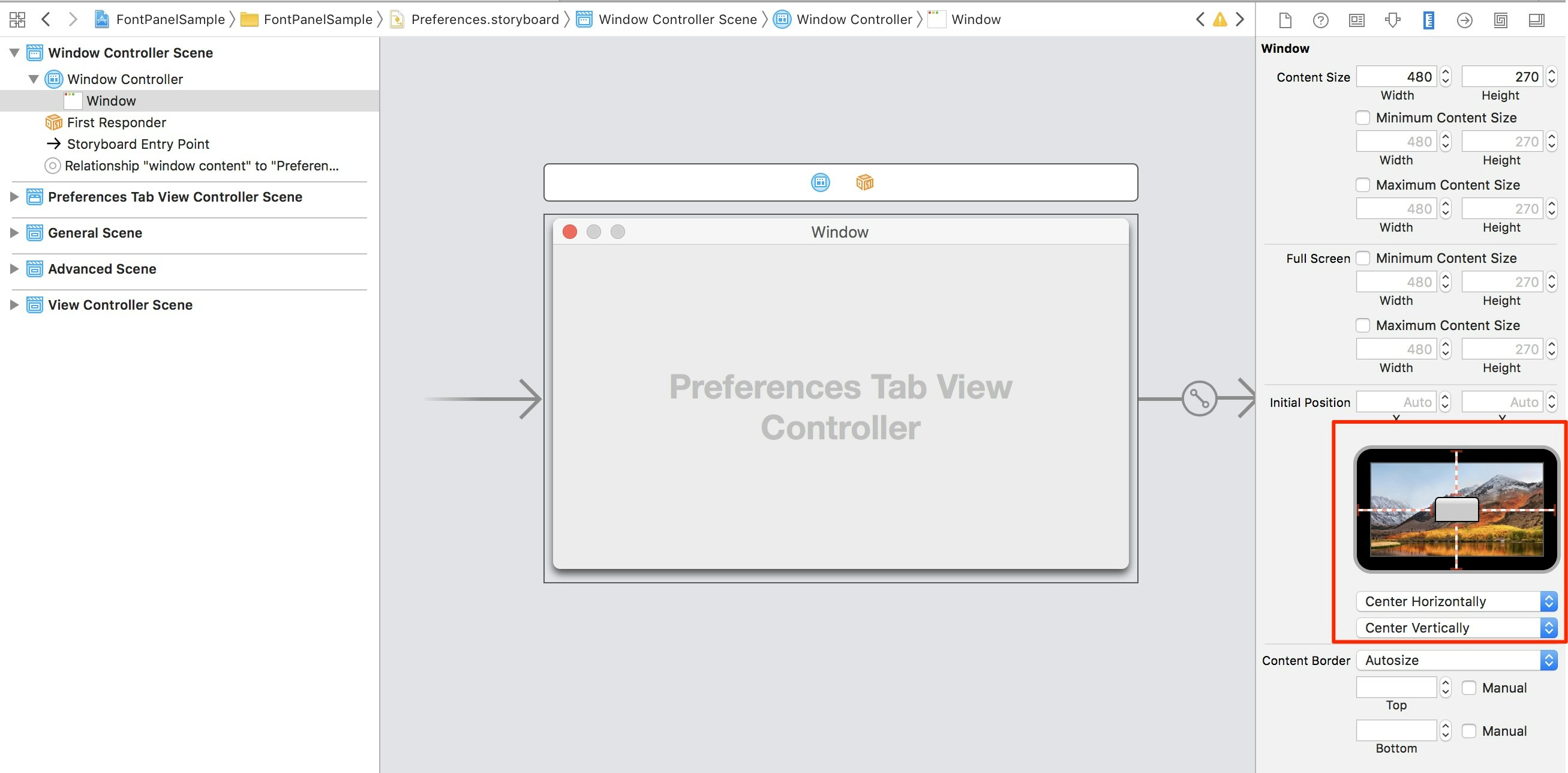Viewport: 1568px width, 773px height.
Task: Click the yellow warning issue icon
Action: (x=1220, y=19)
